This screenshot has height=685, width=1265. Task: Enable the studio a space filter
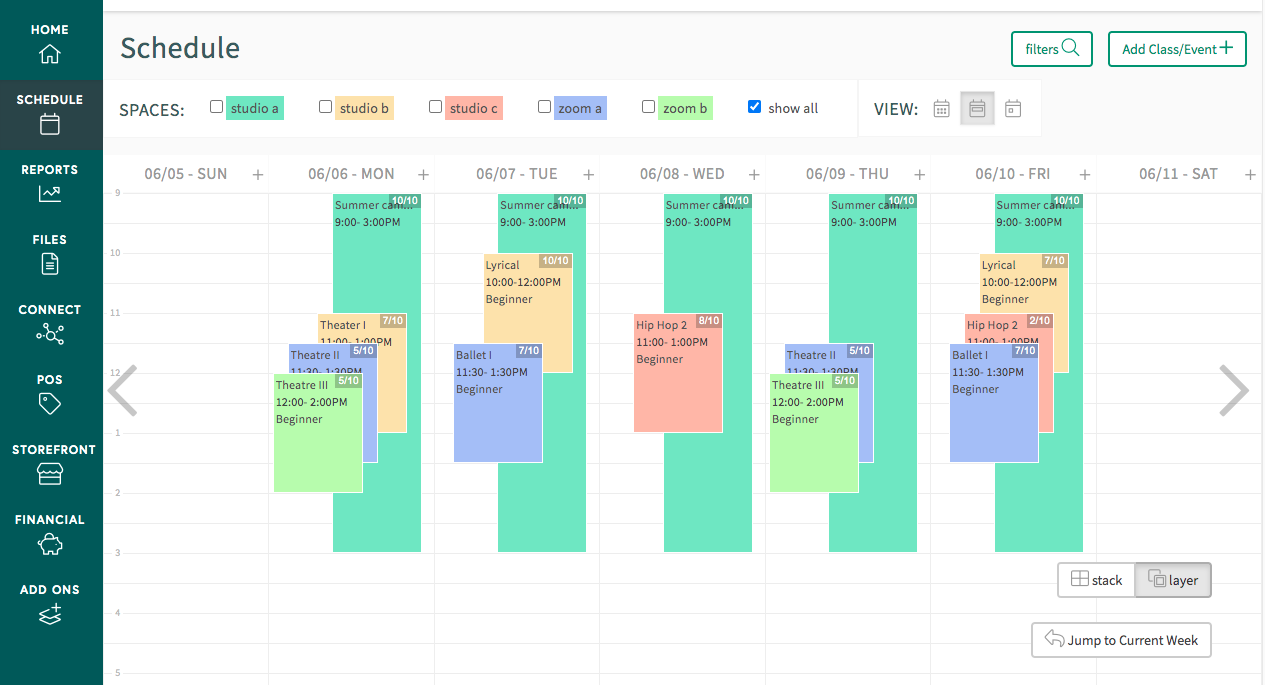216,106
